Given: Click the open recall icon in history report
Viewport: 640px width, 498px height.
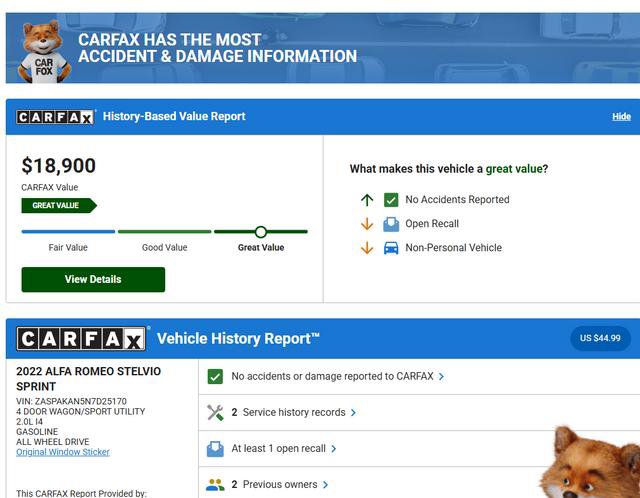Looking at the screenshot, I should 215,449.
